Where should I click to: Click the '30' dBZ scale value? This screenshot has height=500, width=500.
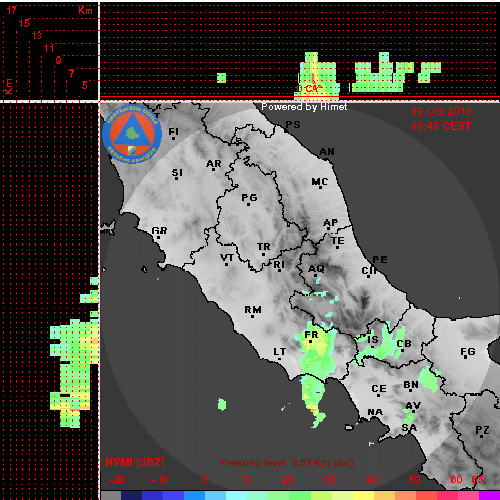point(329,480)
